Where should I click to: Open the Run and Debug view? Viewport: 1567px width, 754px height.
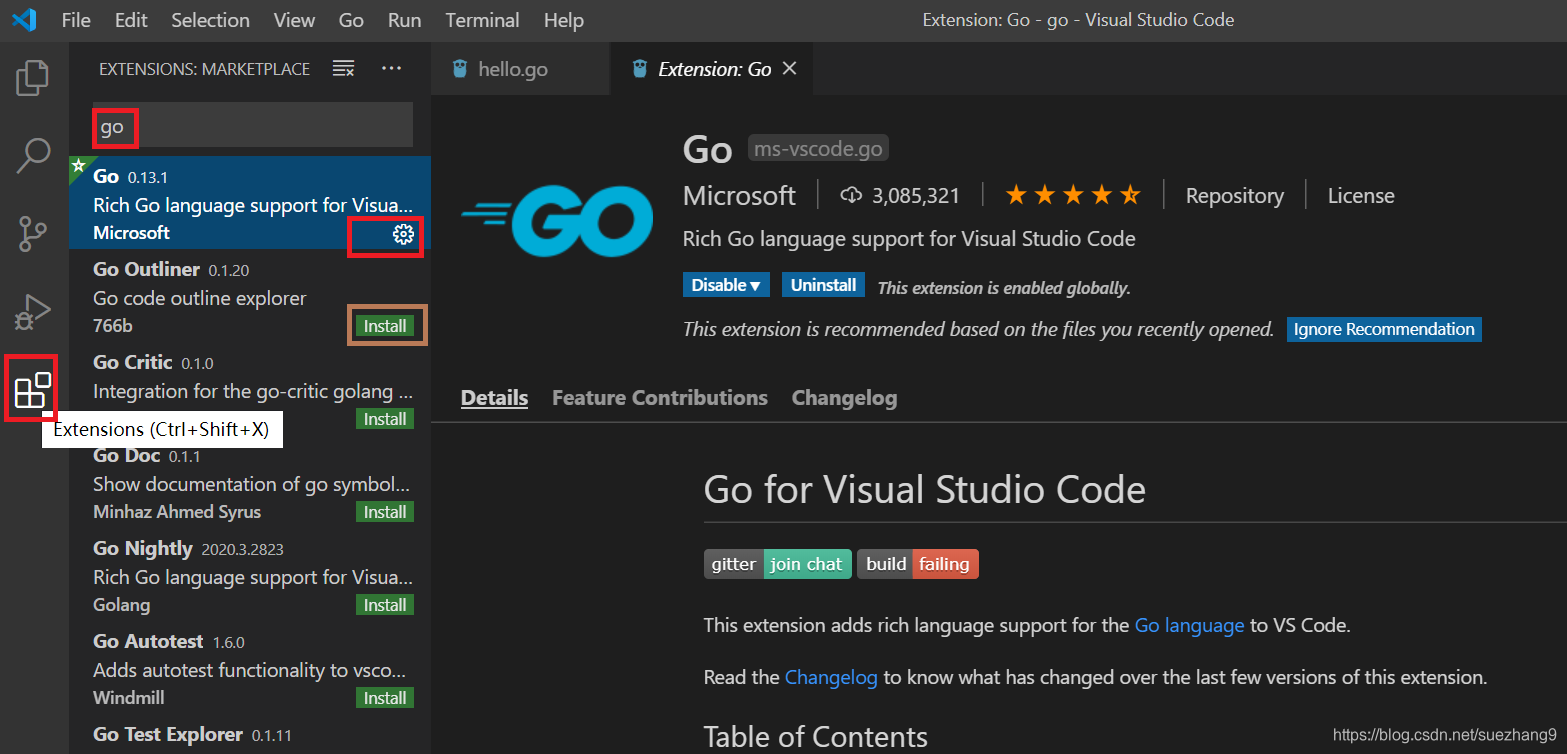point(33,311)
